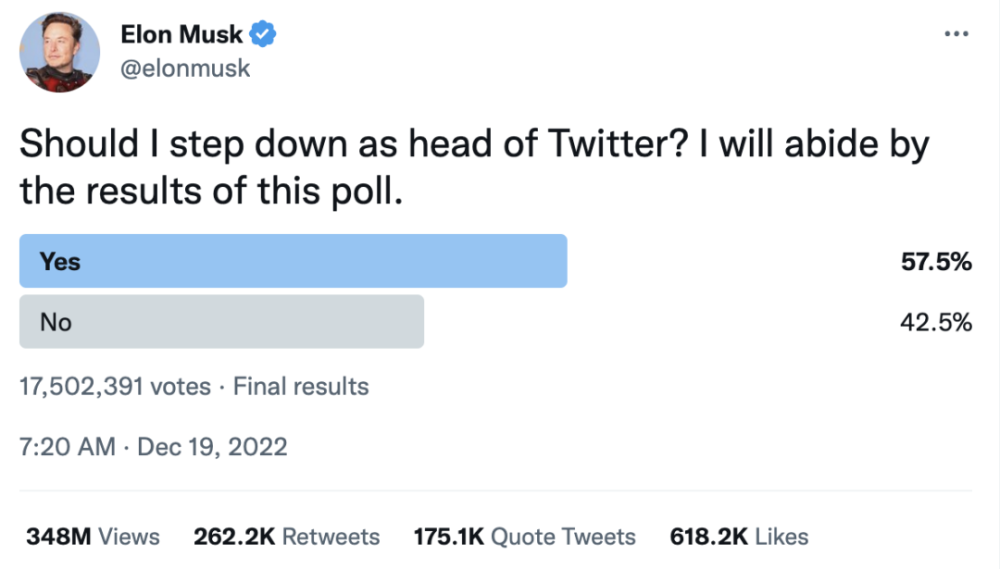Open the @elonmusk handle link
Image resolution: width=1000 pixels, height=569 pixels.
point(185,68)
